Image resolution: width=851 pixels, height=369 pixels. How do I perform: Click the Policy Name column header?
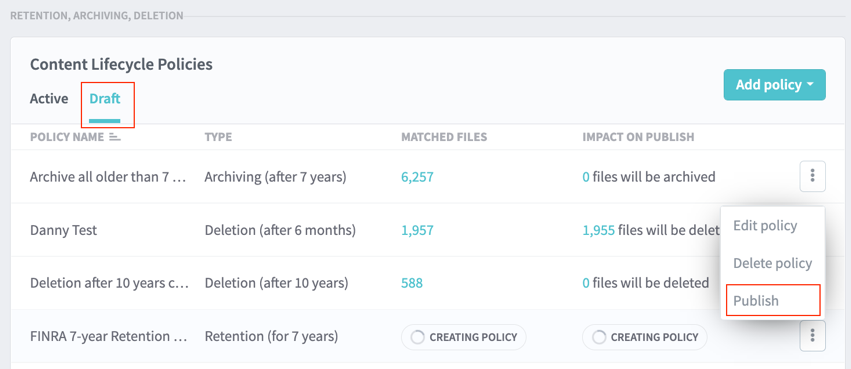[x=67, y=137]
